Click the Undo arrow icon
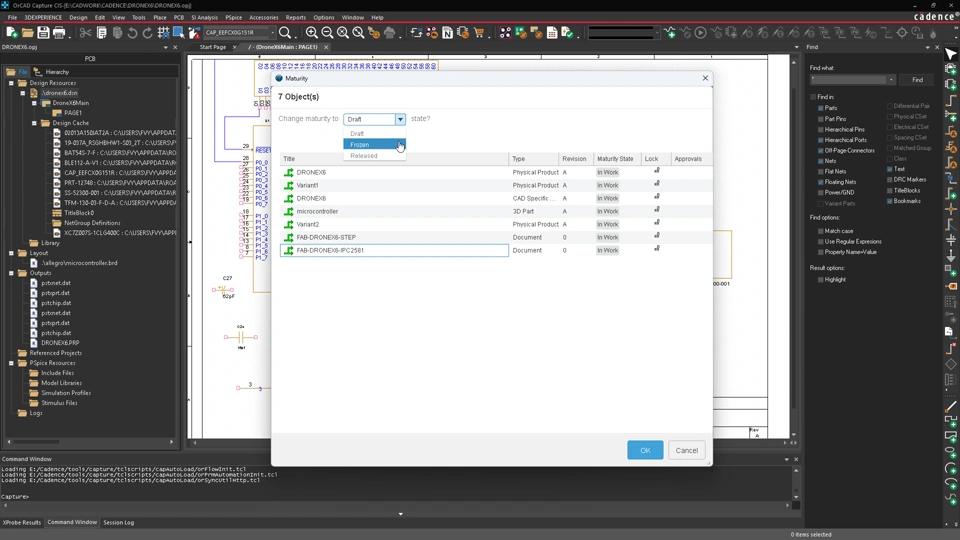Image resolution: width=960 pixels, height=540 pixels. [x=132, y=32]
